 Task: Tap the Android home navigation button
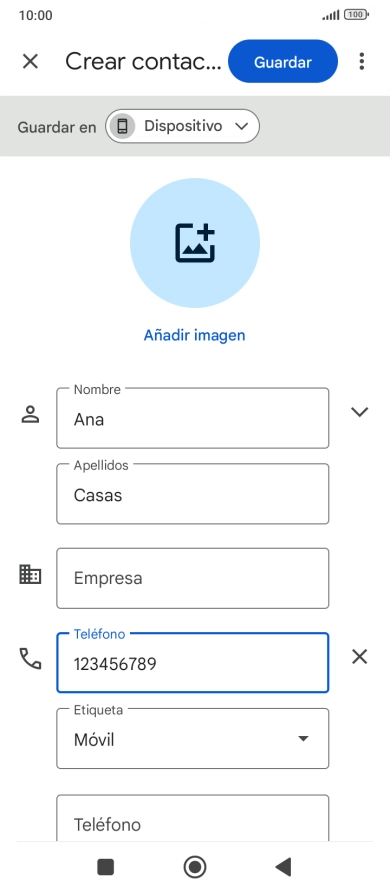[195, 867]
